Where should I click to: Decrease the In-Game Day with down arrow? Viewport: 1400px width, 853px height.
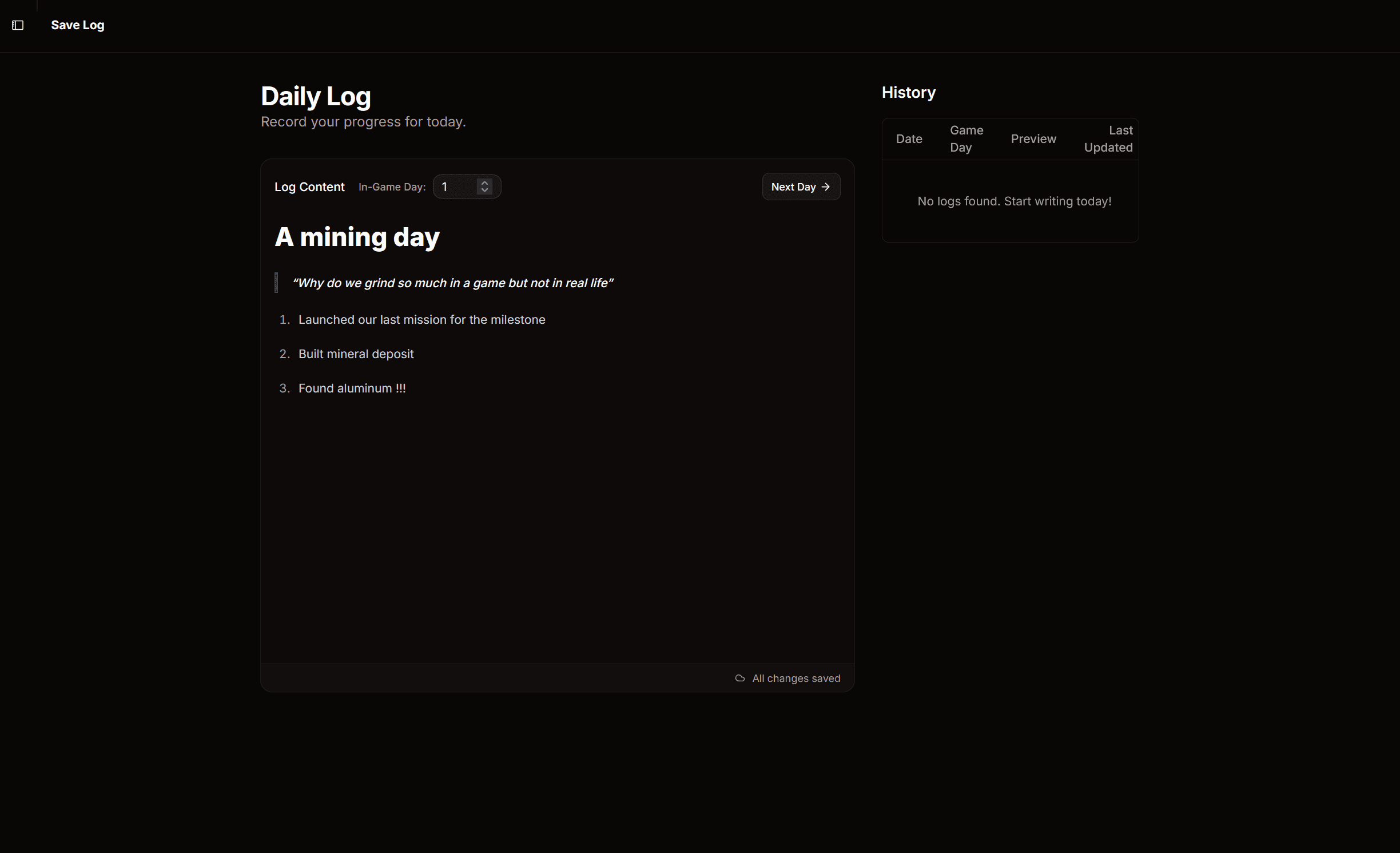tap(484, 191)
